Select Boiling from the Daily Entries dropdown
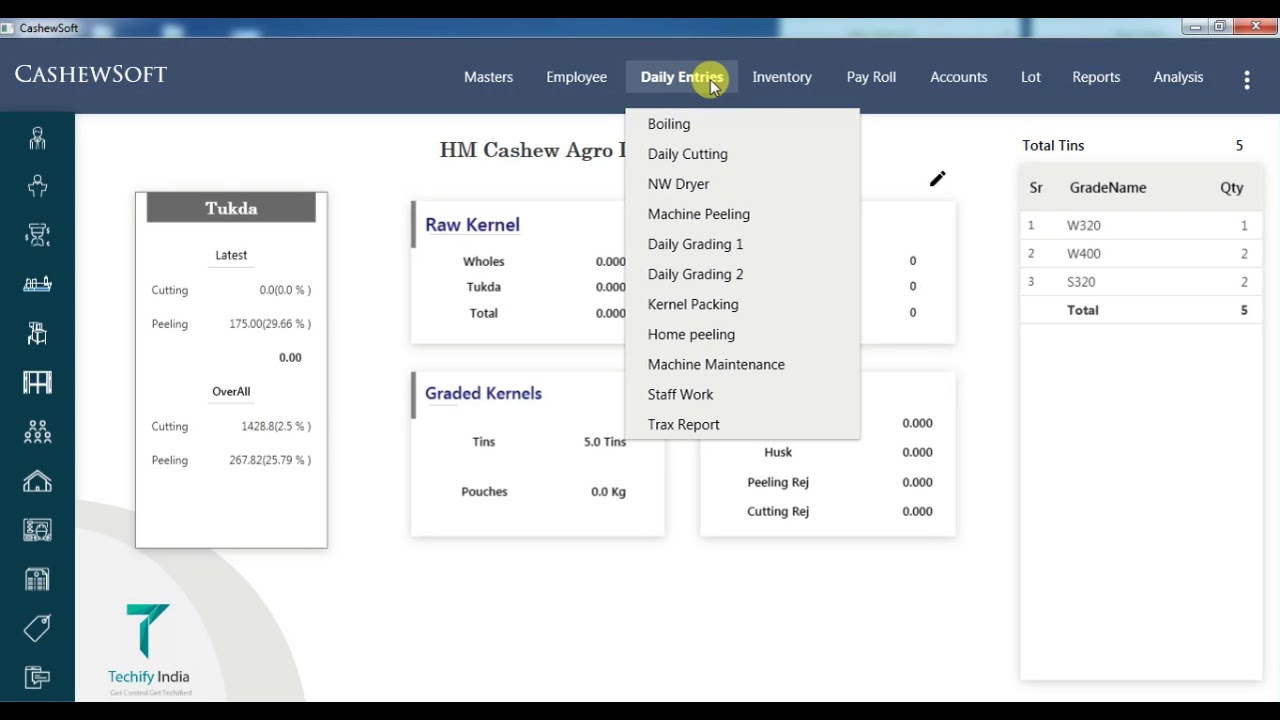 click(668, 123)
